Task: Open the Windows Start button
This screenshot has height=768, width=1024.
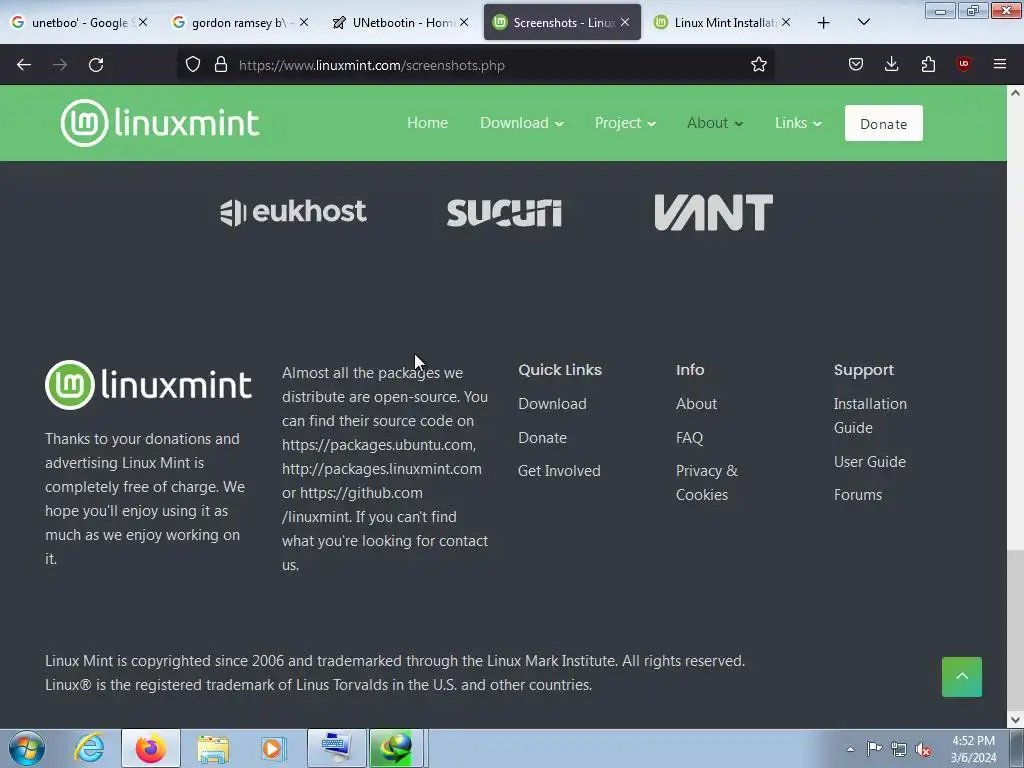Action: (x=26, y=748)
